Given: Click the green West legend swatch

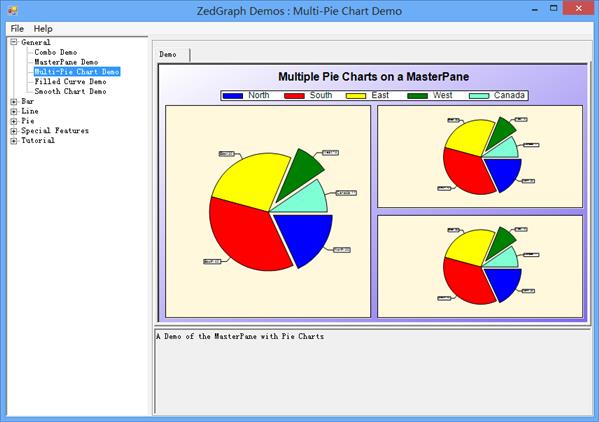Looking at the screenshot, I should tap(418, 96).
